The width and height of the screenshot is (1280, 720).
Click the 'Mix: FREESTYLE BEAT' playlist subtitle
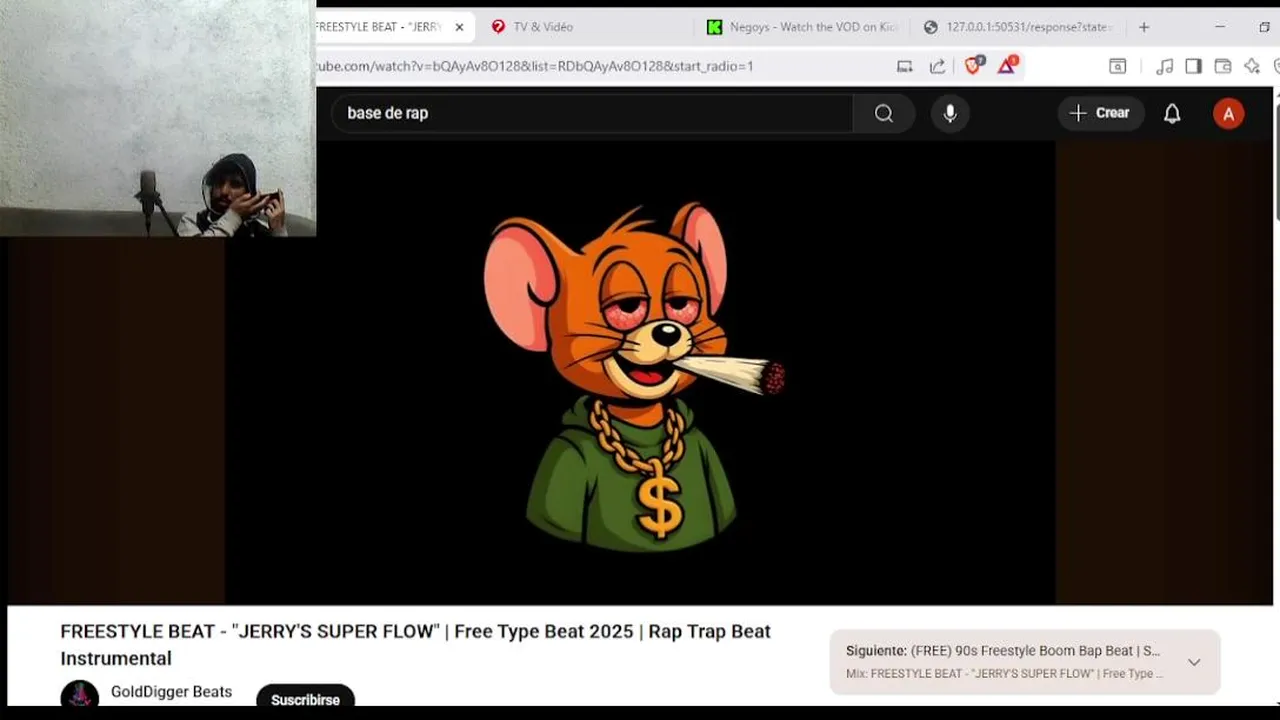[1004, 674]
